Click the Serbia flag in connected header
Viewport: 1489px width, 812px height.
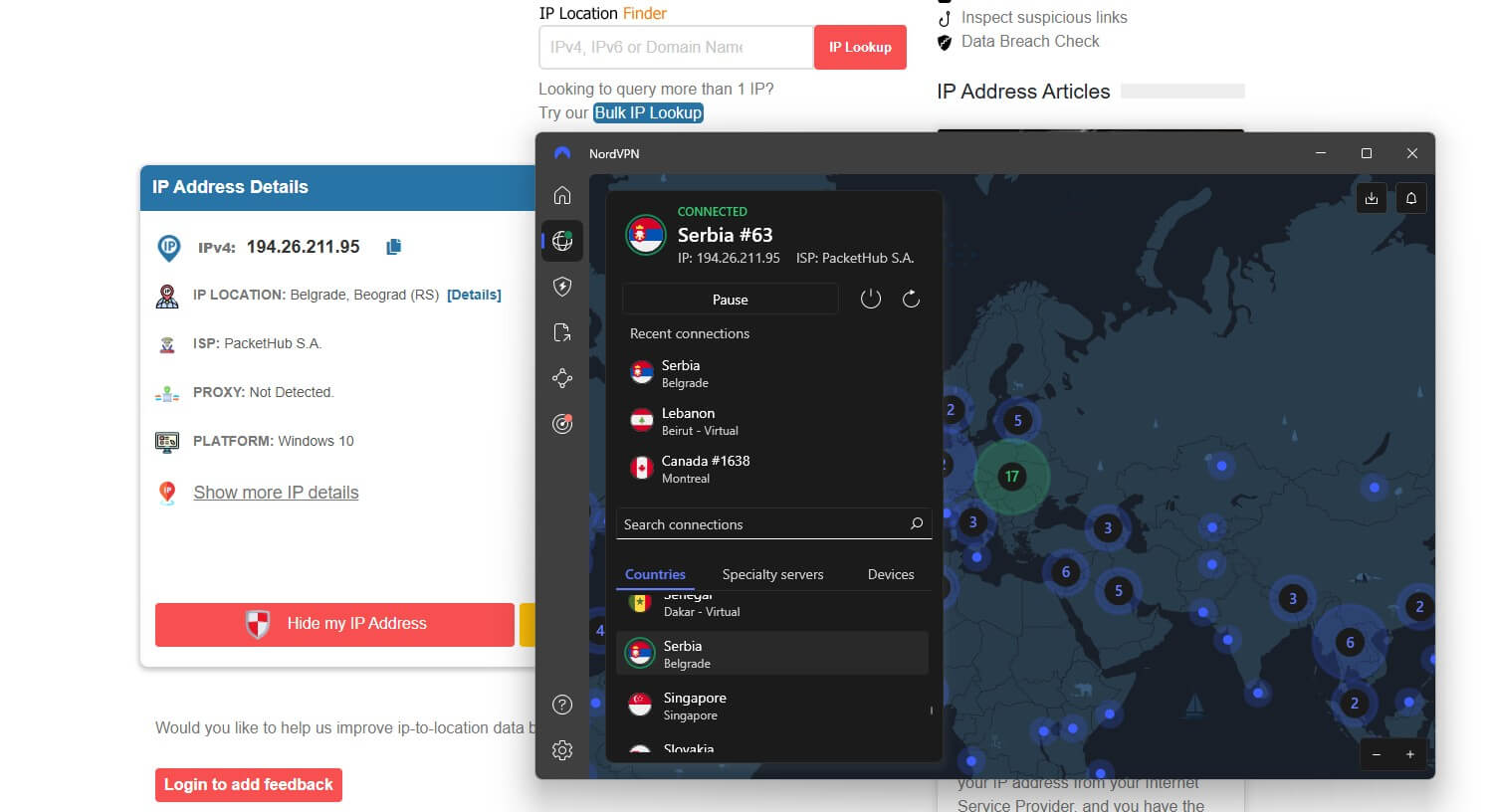646,235
